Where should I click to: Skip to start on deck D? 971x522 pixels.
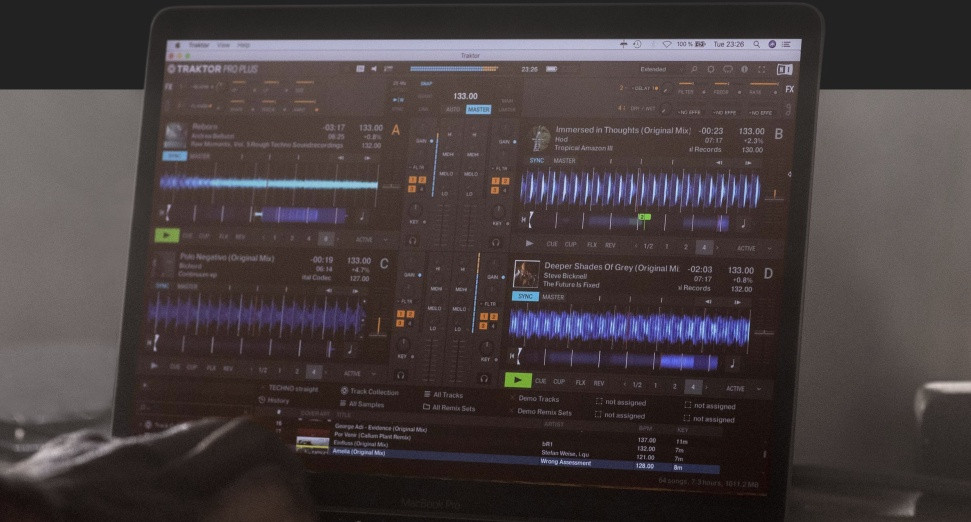point(513,355)
